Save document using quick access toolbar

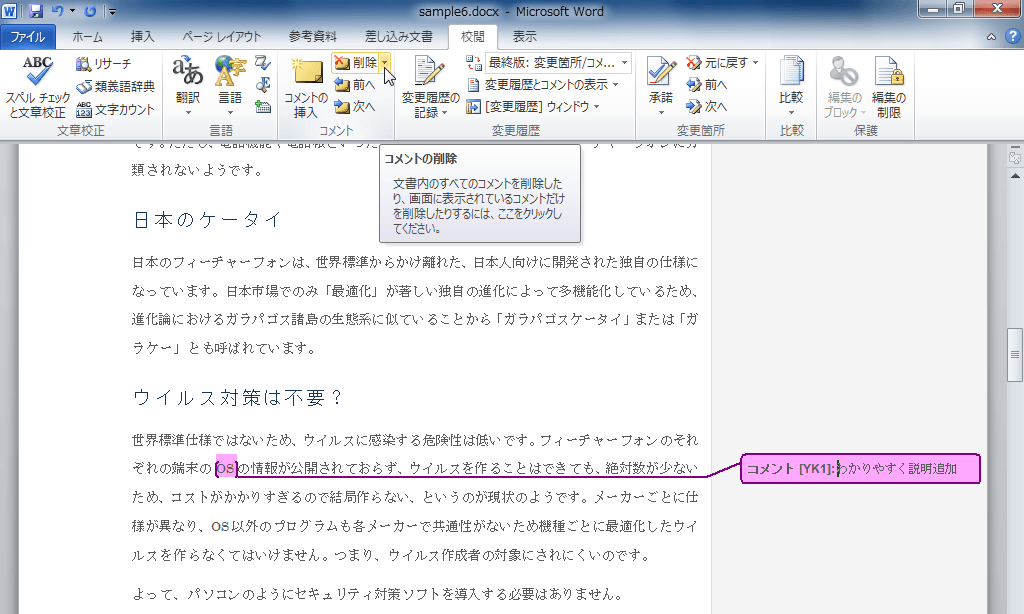point(36,11)
